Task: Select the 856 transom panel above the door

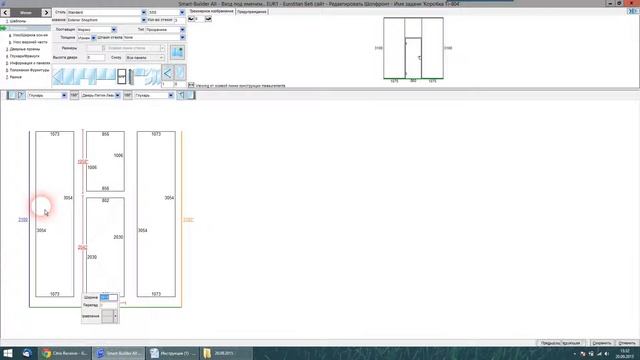Action: [105, 161]
